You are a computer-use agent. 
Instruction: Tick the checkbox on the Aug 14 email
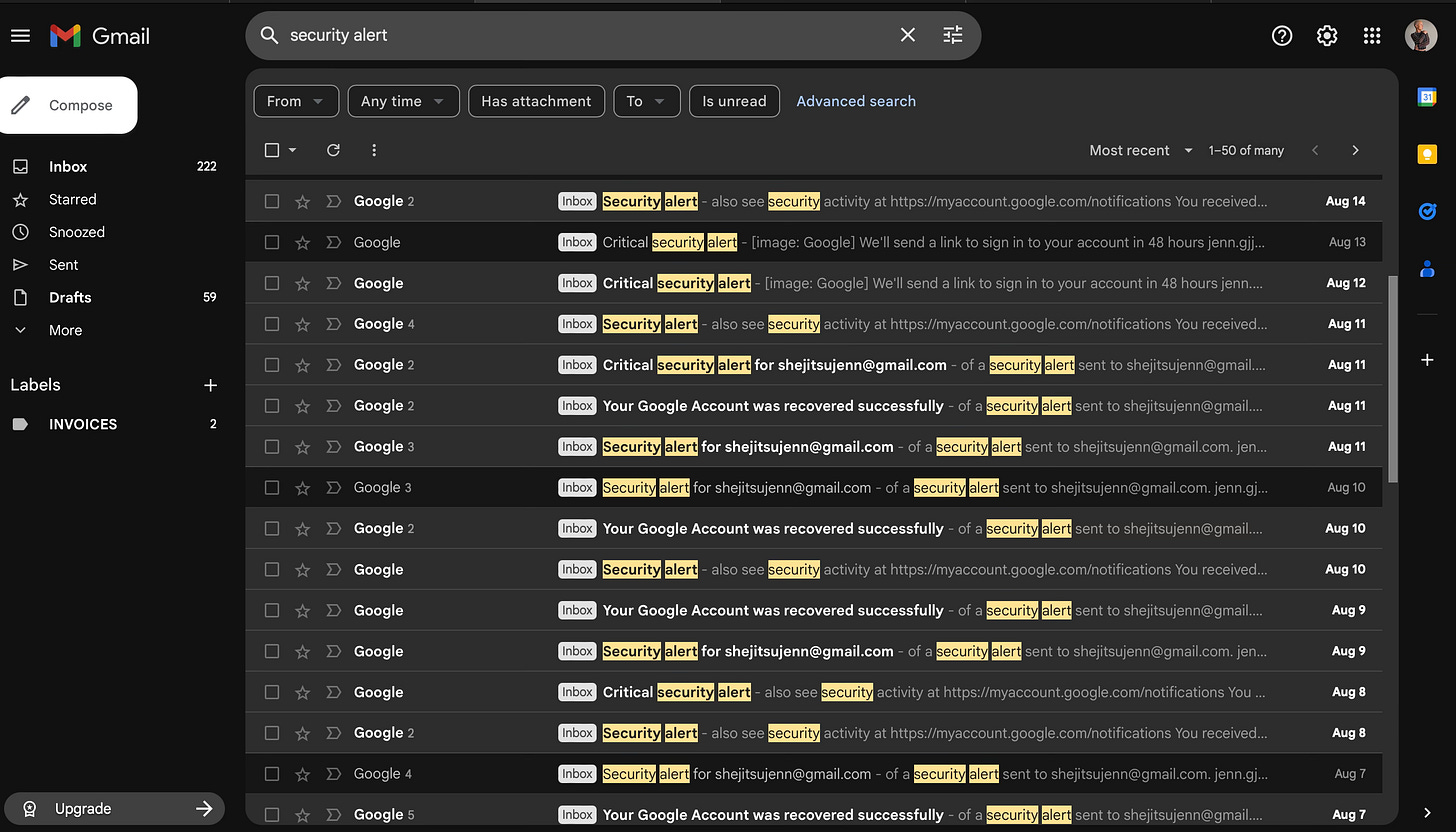click(272, 201)
